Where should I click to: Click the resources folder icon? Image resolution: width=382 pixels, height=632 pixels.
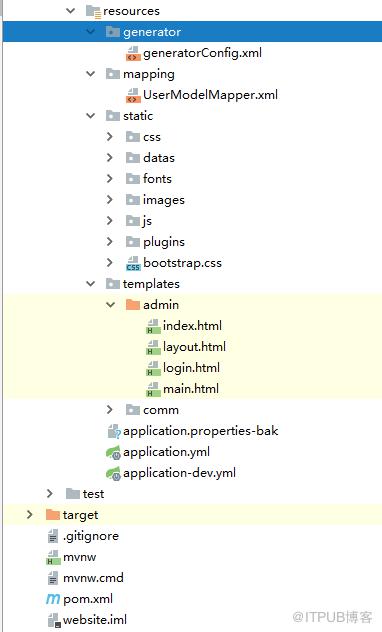click(93, 11)
